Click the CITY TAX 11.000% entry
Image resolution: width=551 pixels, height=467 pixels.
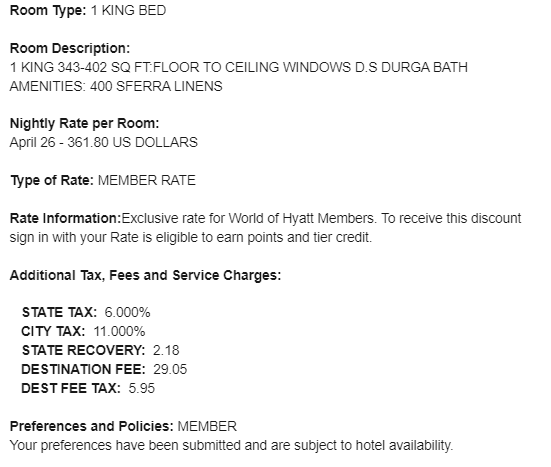(83, 331)
